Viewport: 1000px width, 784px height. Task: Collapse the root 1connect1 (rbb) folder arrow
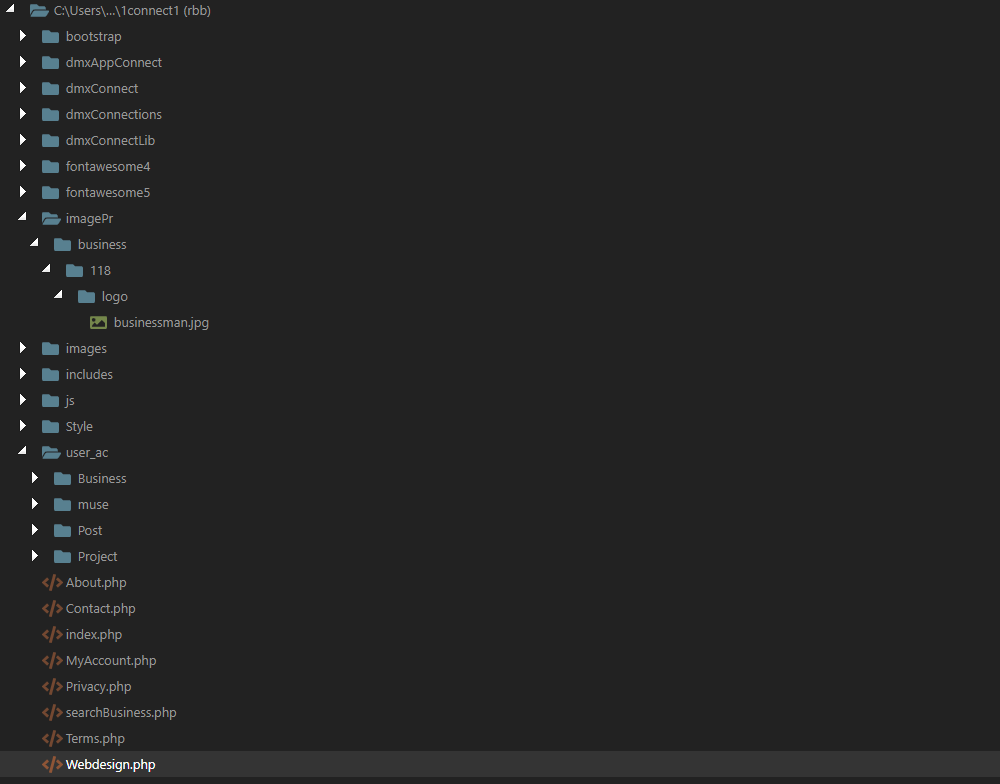[10, 9]
